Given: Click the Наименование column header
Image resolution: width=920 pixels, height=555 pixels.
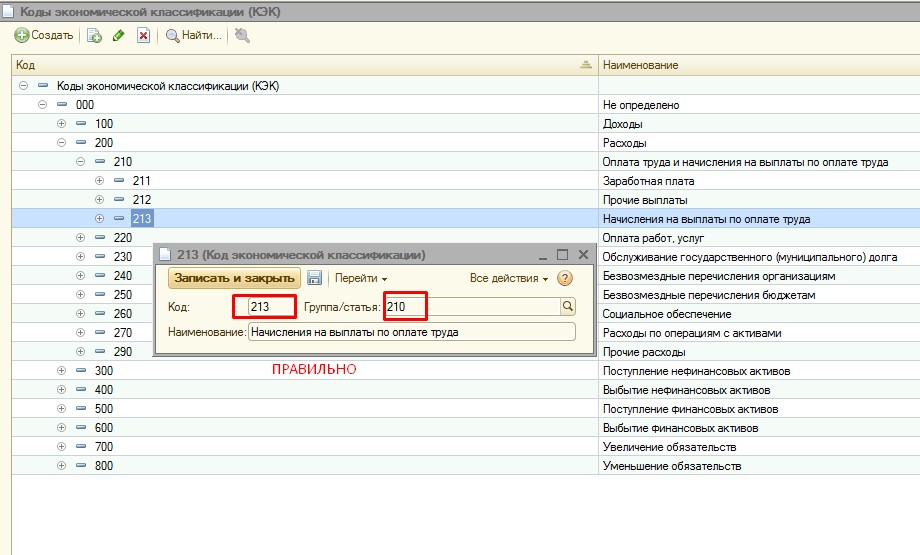Looking at the screenshot, I should coord(758,65).
